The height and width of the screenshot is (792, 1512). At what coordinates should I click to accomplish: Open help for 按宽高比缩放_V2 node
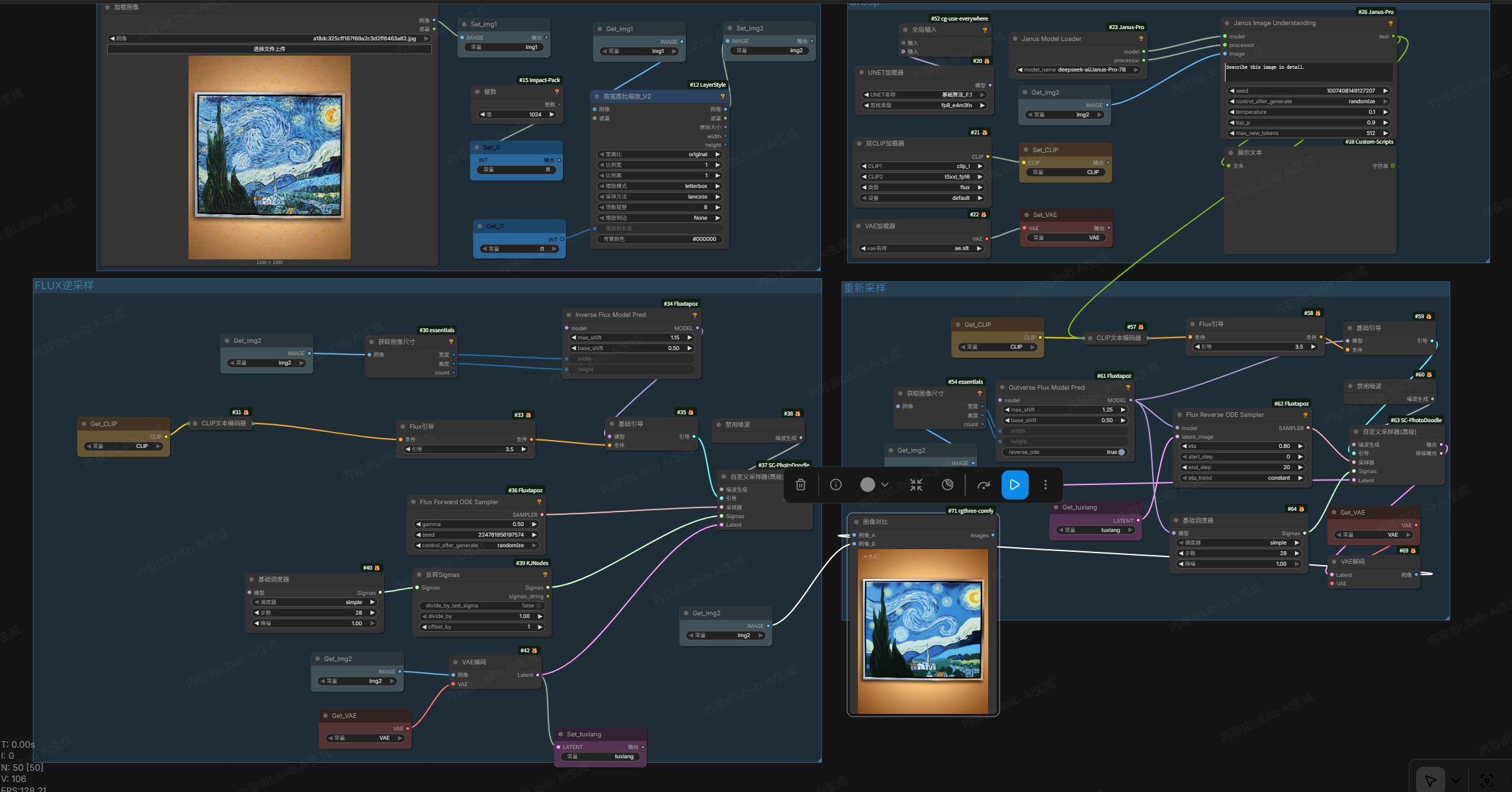tap(722, 97)
